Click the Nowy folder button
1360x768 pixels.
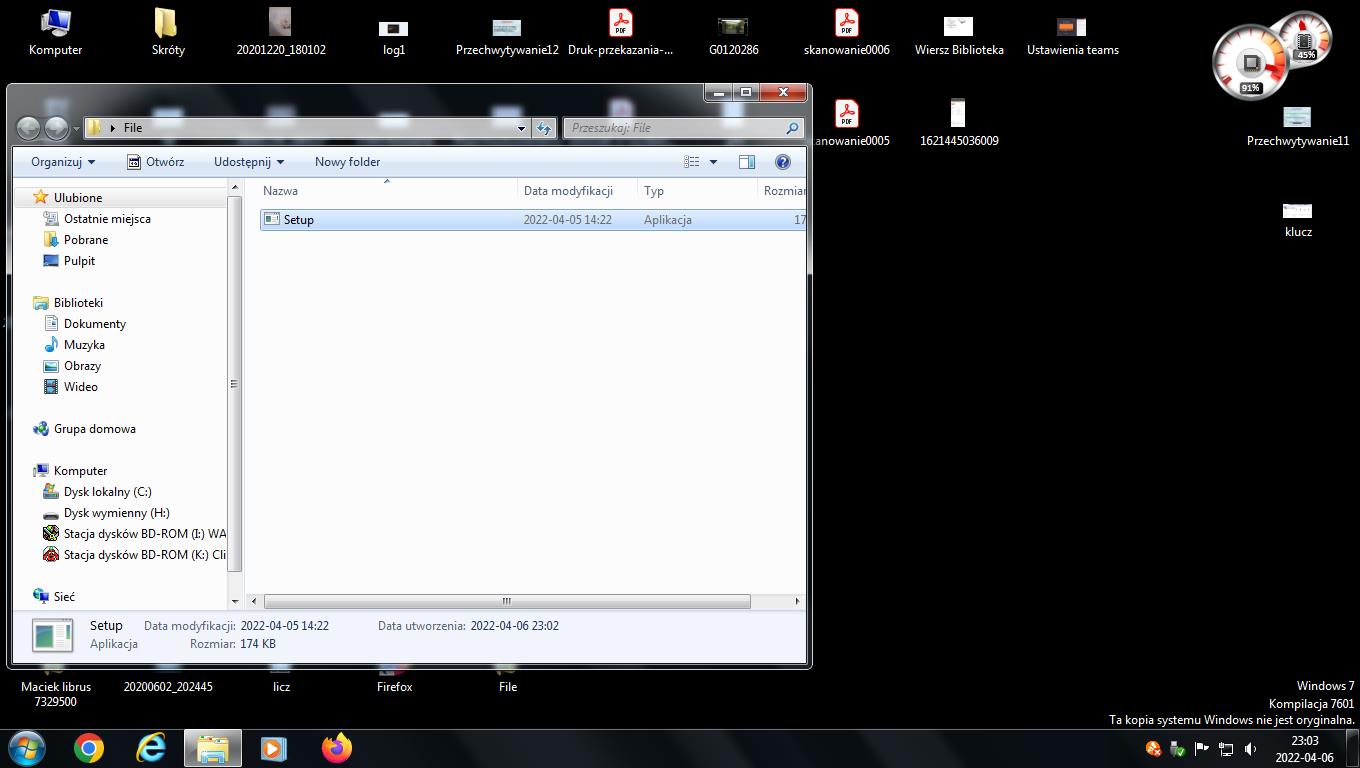[347, 162]
